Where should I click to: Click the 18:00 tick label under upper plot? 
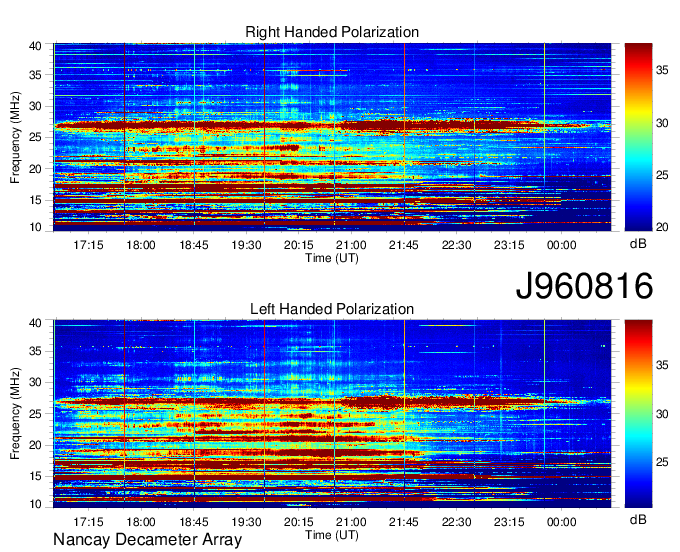[141, 245]
